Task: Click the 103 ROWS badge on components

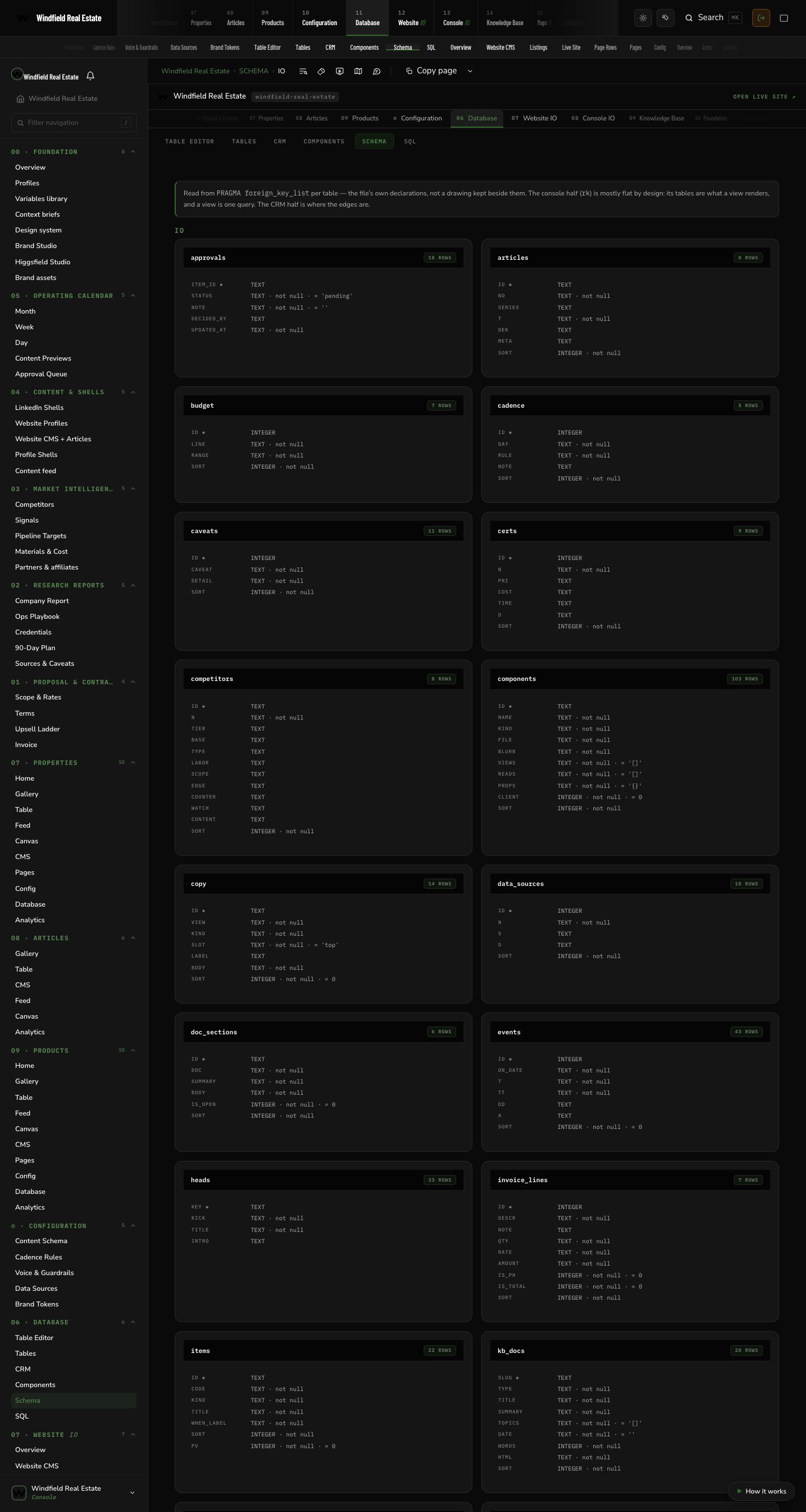Action: tap(744, 679)
